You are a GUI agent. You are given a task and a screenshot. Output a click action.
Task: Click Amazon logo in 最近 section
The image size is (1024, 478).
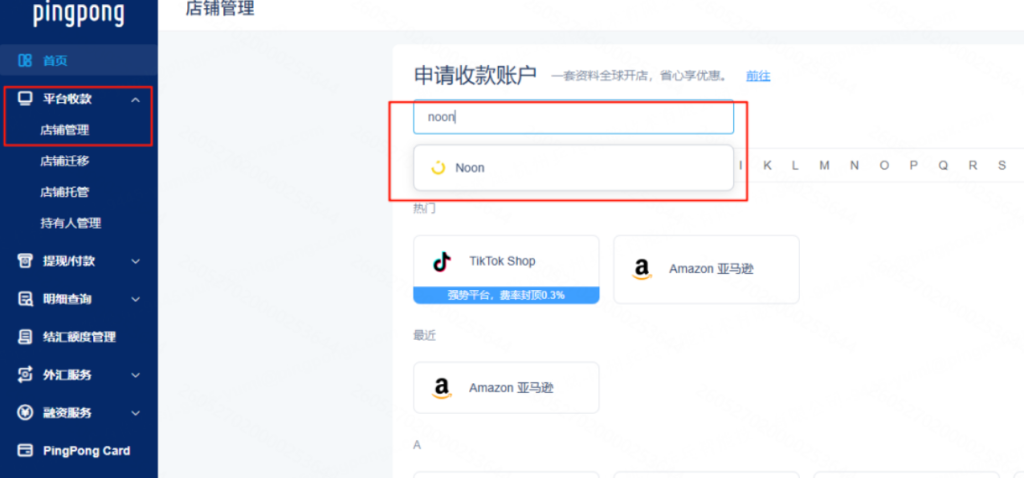442,389
